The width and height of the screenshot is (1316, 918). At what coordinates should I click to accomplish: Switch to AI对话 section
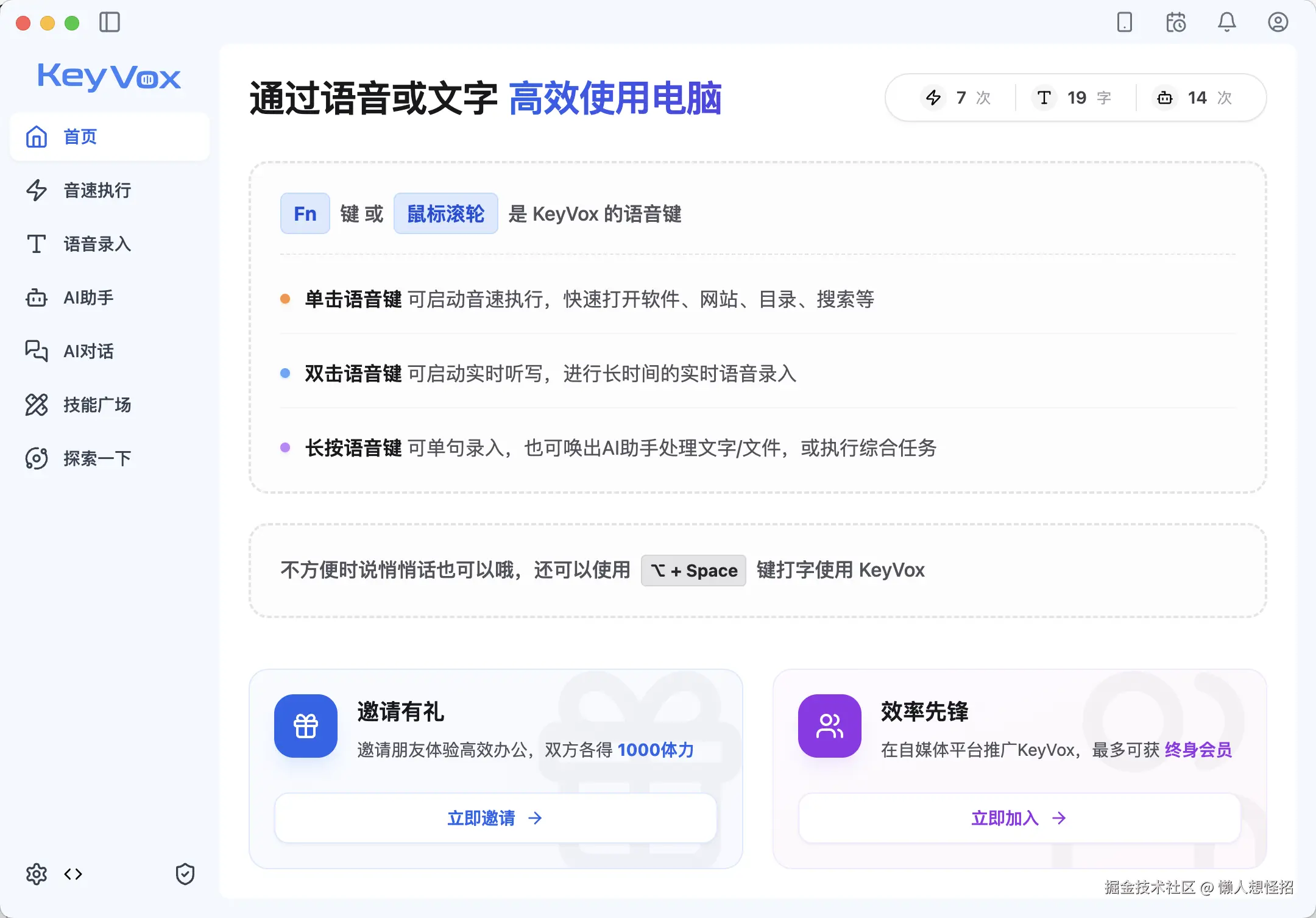click(x=89, y=351)
